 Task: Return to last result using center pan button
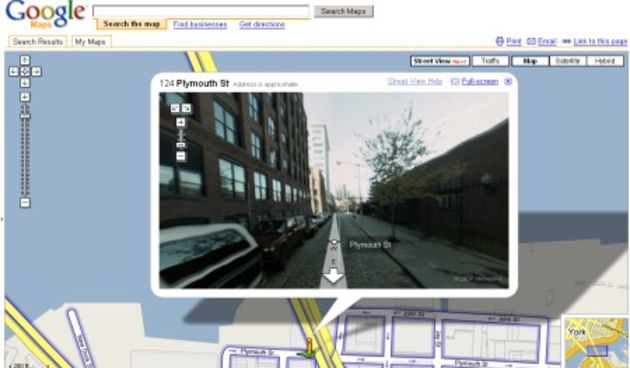(x=25, y=72)
